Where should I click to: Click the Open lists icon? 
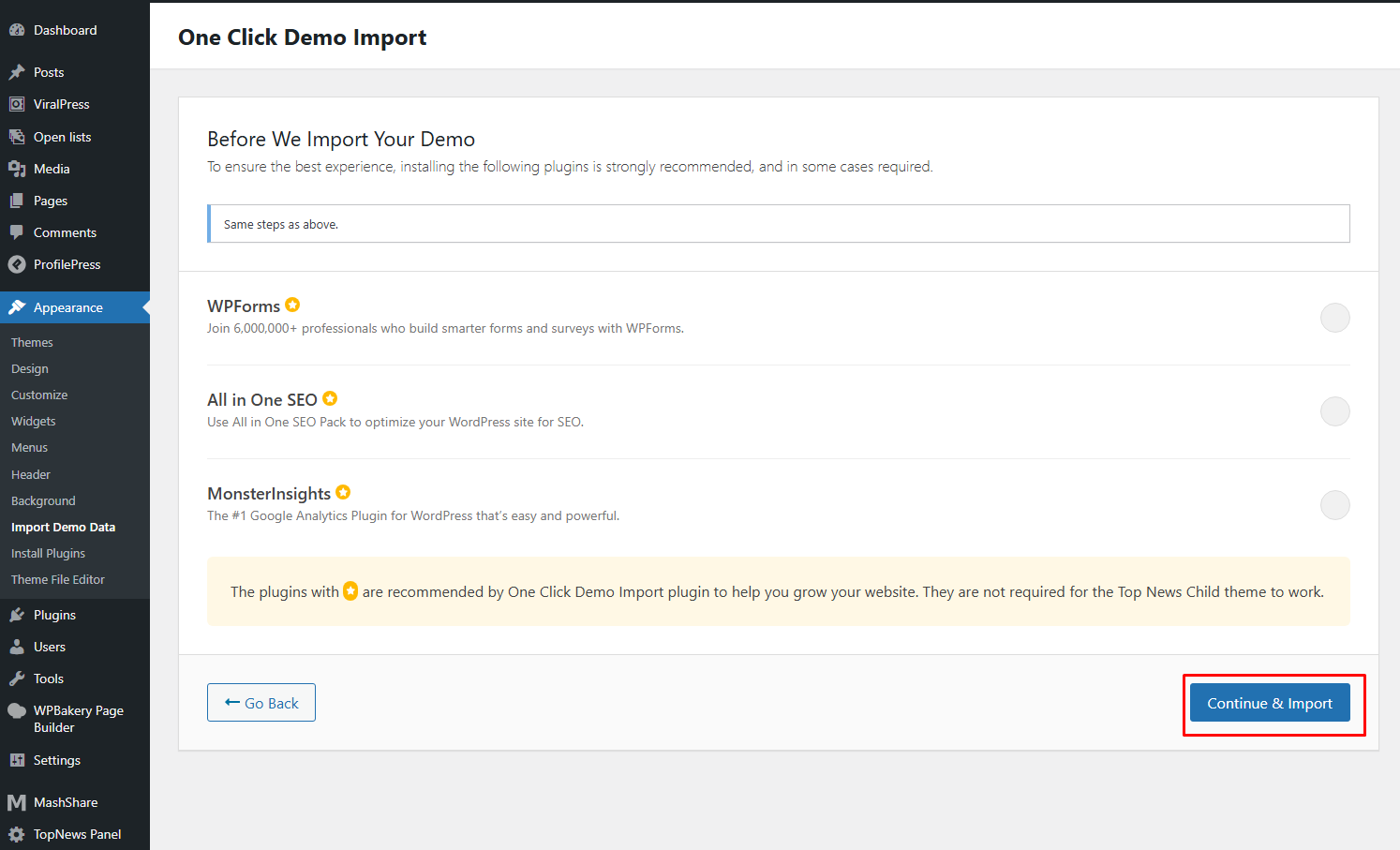[17, 137]
